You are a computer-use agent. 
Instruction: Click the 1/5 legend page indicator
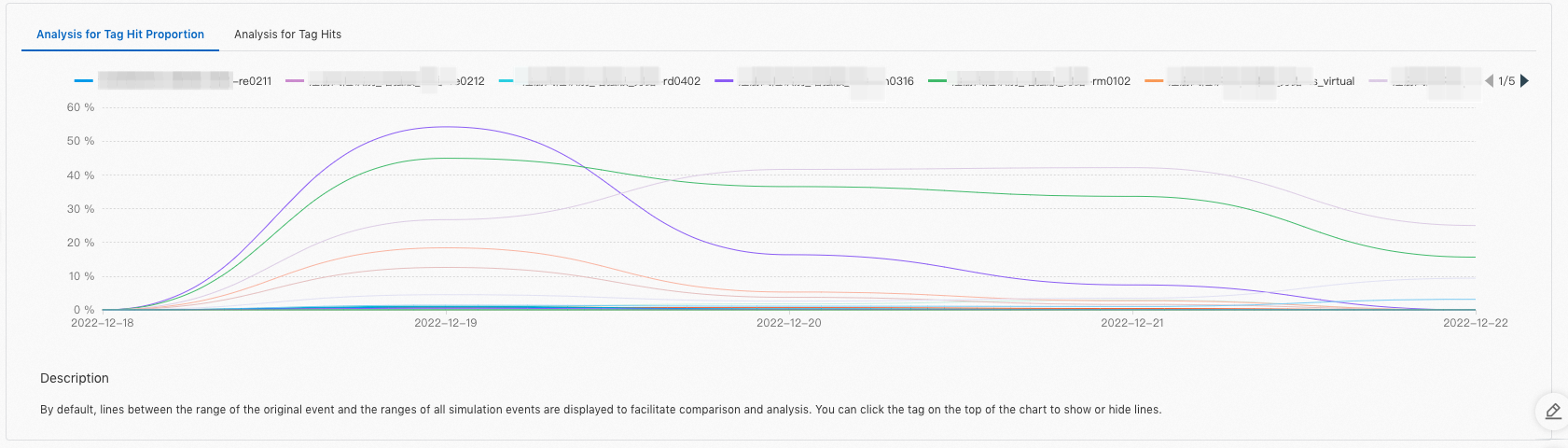coord(1506,81)
